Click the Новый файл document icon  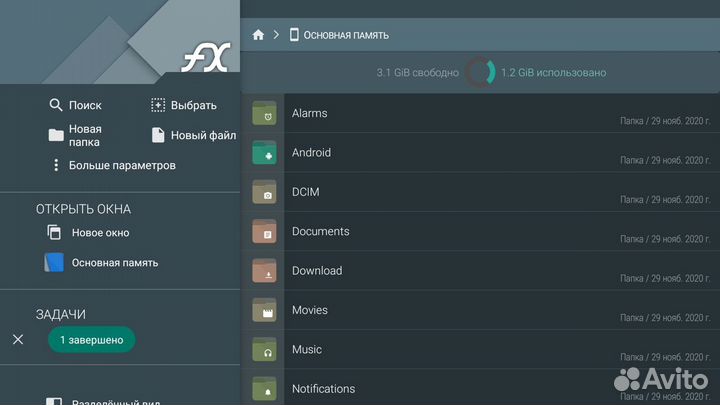(158, 135)
